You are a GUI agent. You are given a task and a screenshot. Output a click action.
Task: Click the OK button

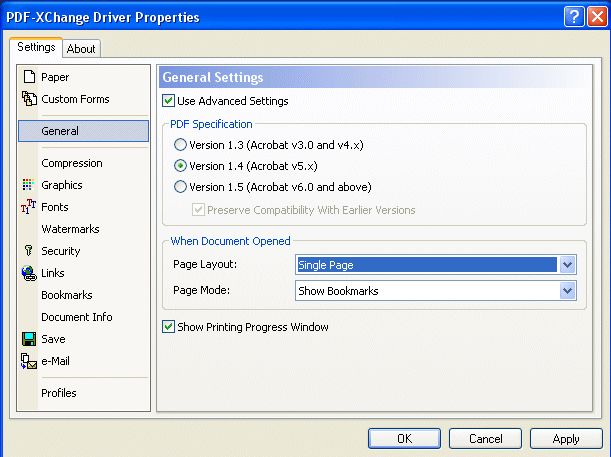click(x=404, y=439)
